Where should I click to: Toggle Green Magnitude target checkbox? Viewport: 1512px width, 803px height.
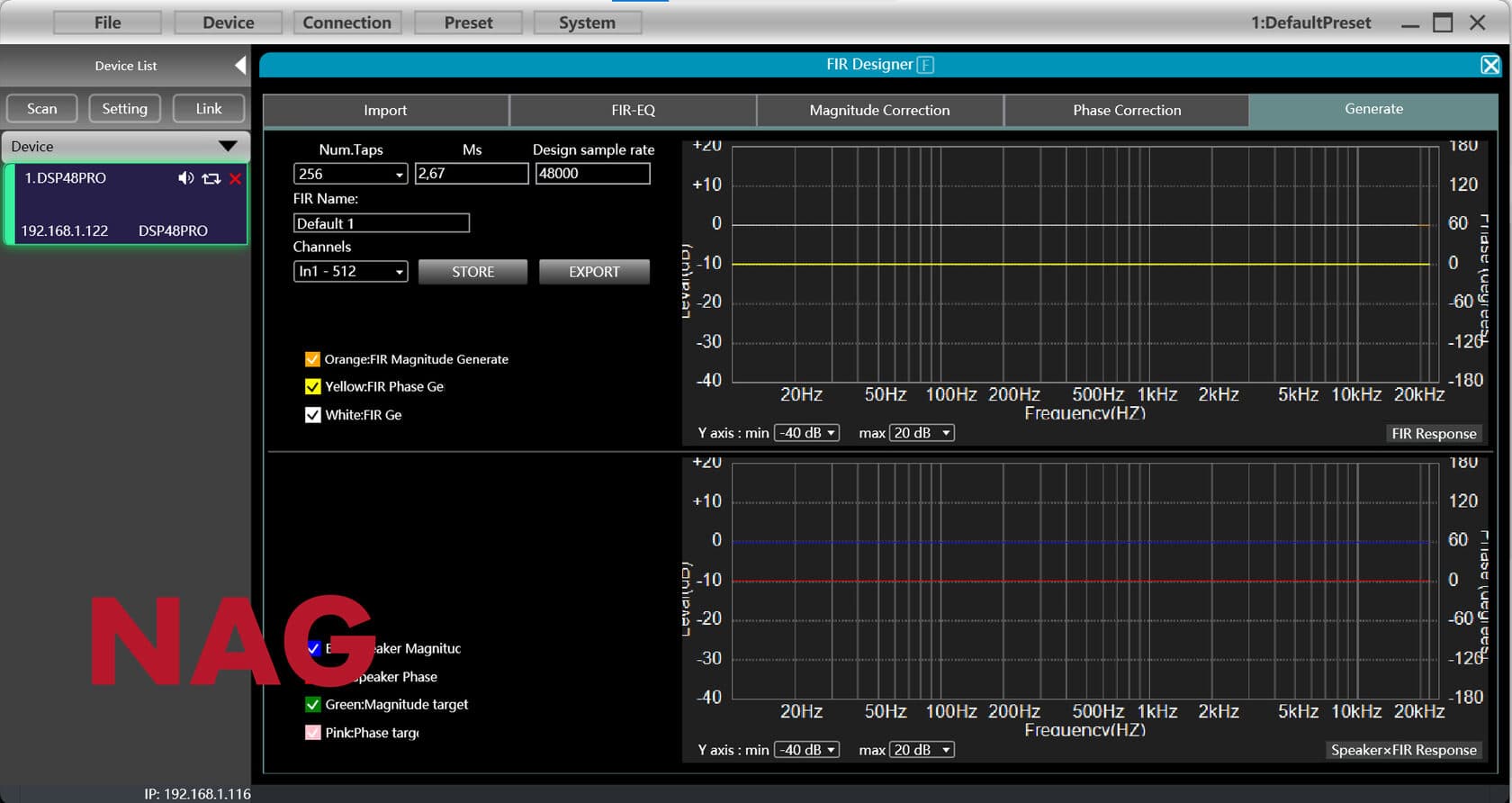pyautogui.click(x=312, y=704)
